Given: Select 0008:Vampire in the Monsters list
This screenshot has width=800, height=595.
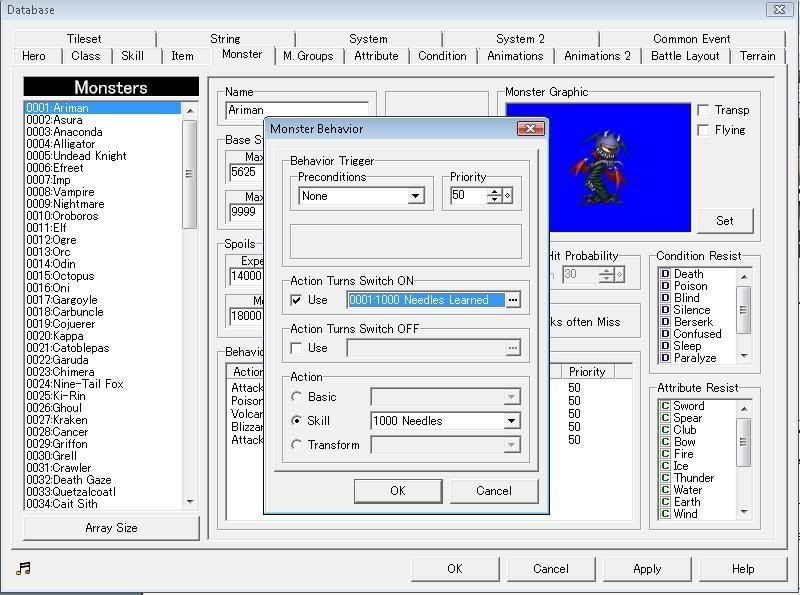Looking at the screenshot, I should pyautogui.click(x=60, y=192).
